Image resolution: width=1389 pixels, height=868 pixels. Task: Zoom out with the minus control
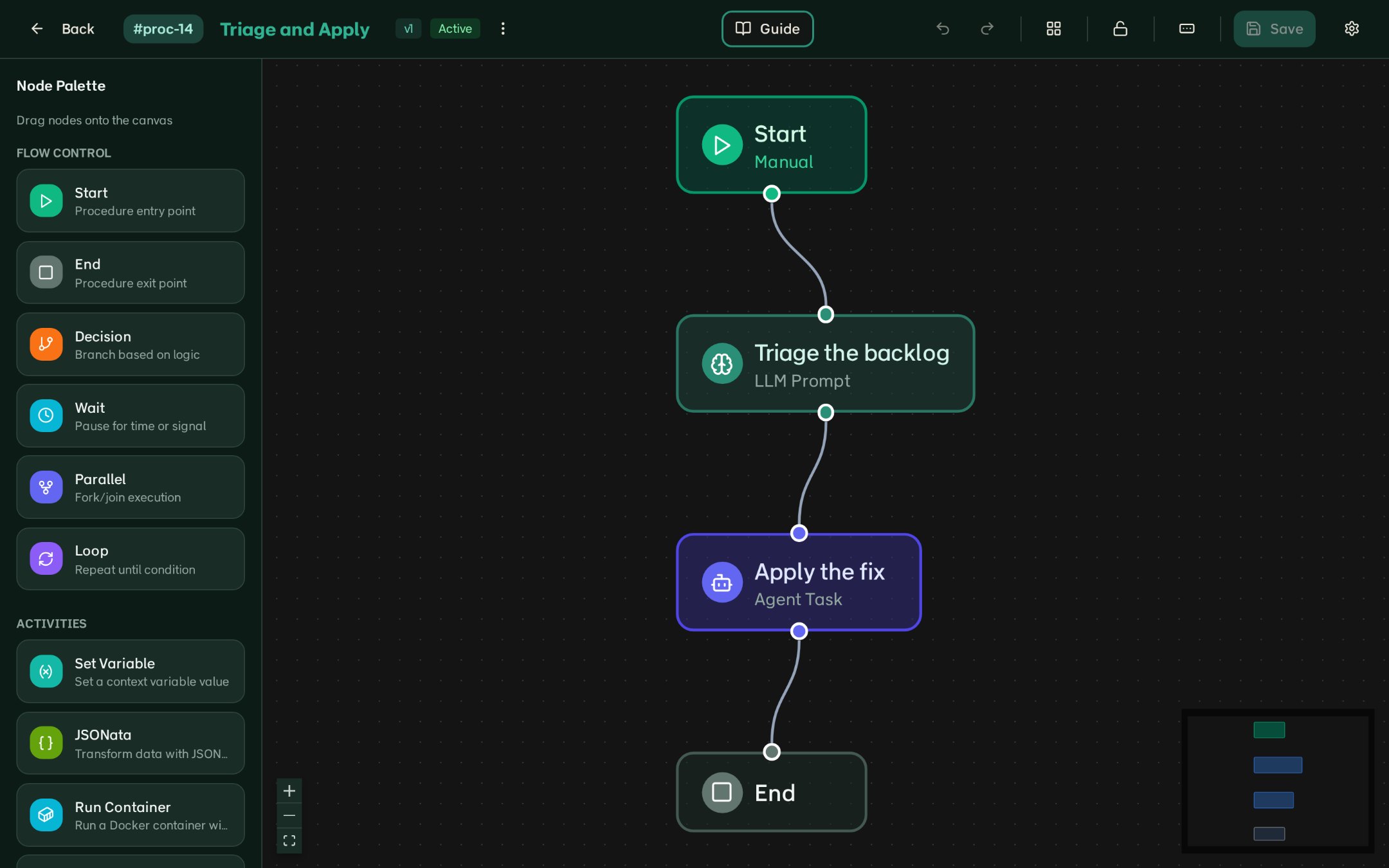pos(289,815)
